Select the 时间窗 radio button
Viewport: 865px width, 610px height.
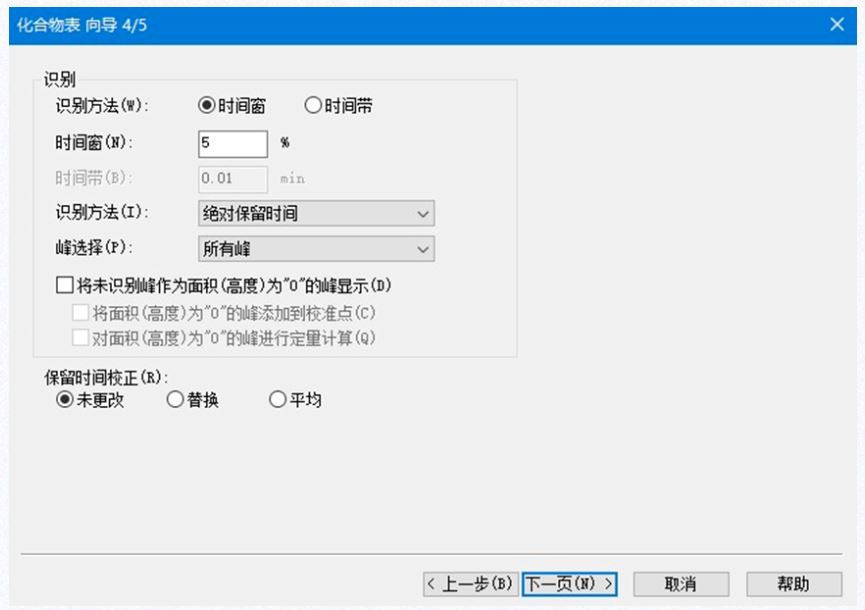208,106
